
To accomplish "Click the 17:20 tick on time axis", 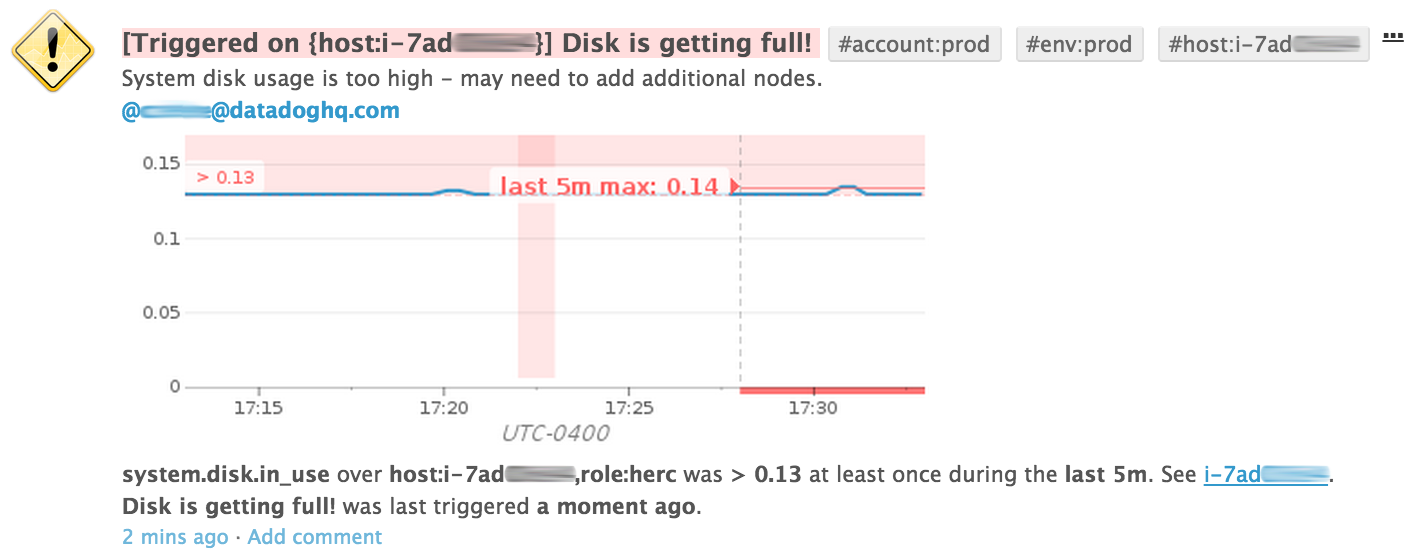I will tap(444, 408).
